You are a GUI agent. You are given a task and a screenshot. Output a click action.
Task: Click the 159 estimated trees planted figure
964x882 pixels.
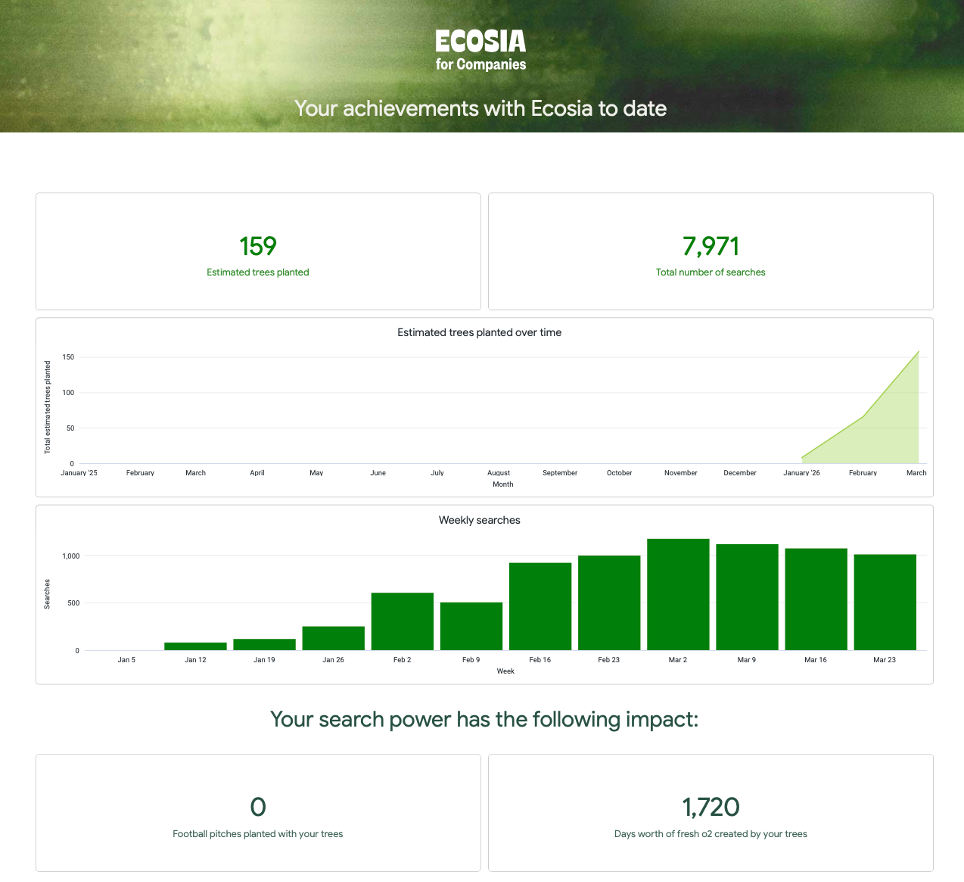[x=258, y=246]
